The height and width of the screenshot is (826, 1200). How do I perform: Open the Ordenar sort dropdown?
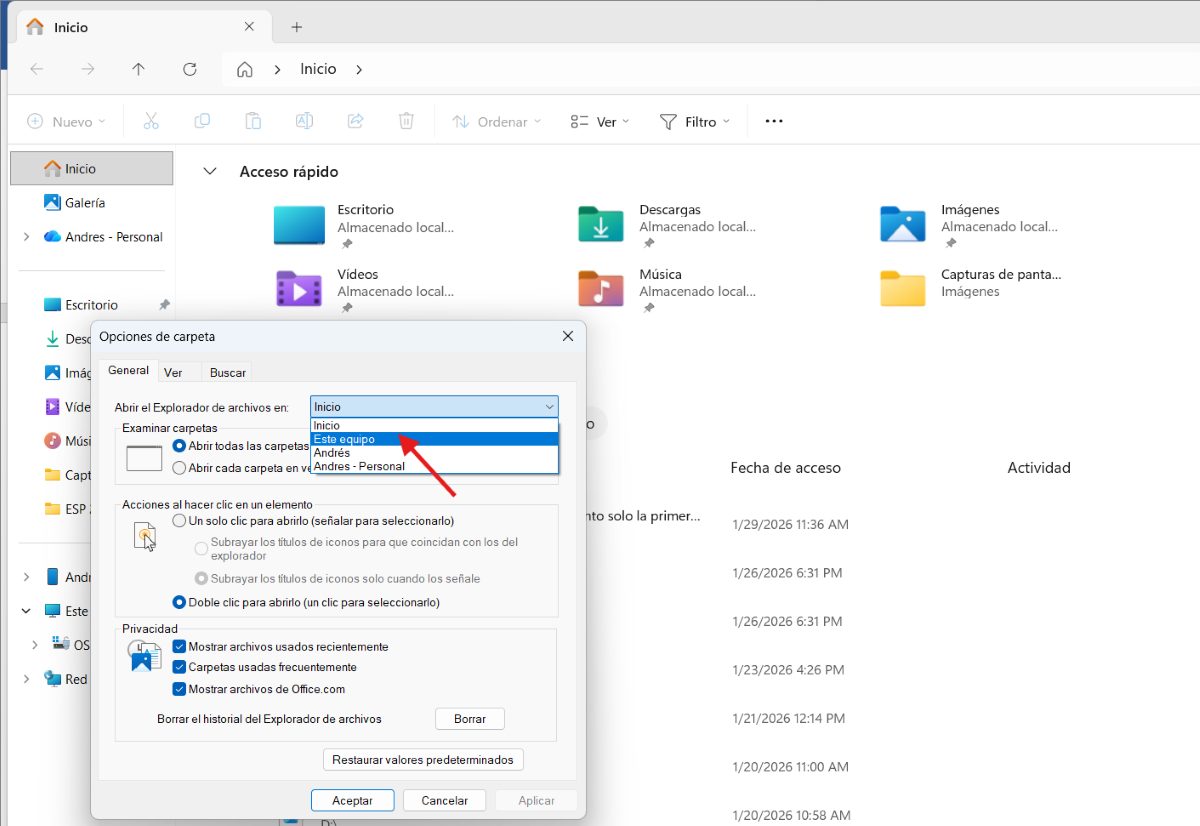point(496,122)
